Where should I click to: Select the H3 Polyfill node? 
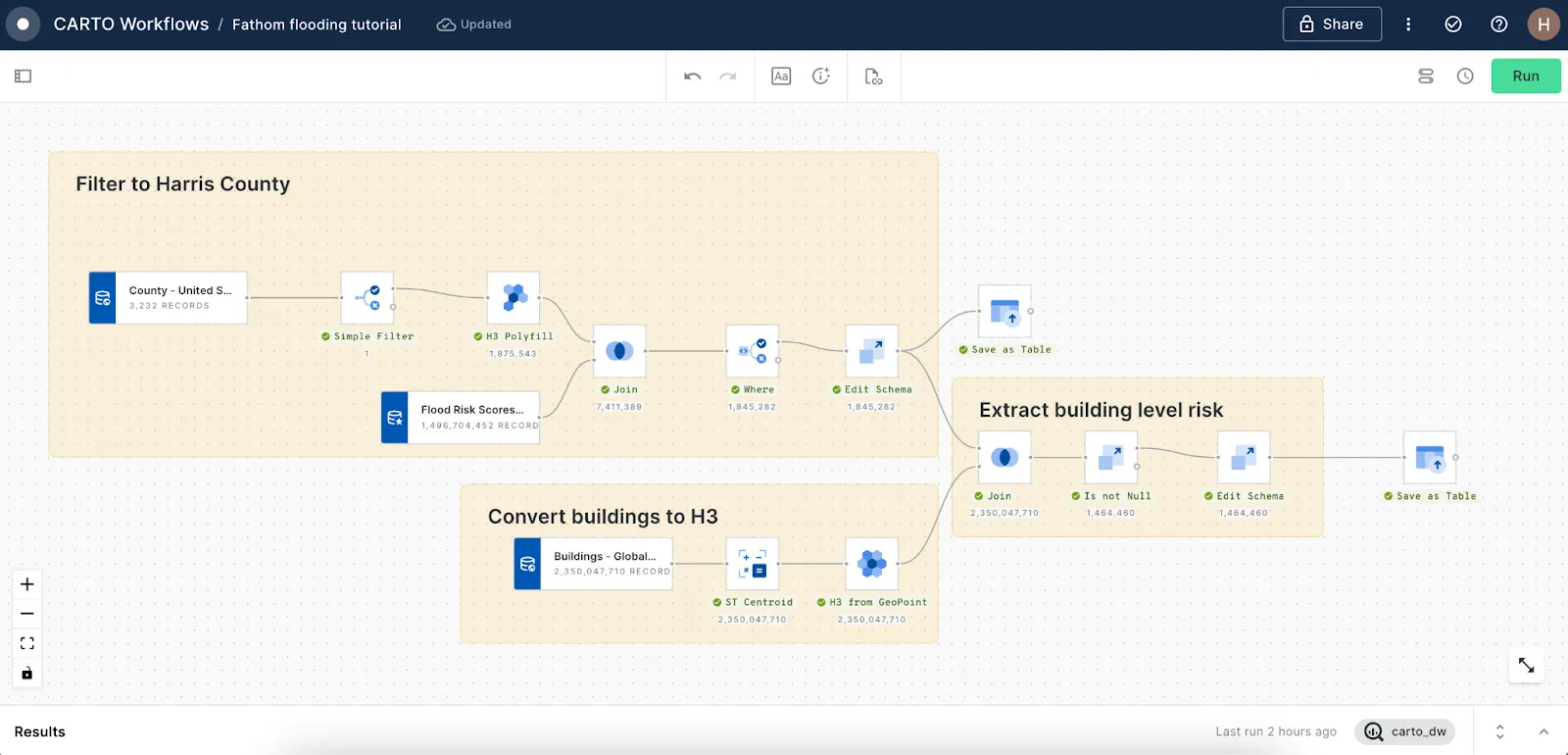click(x=514, y=298)
